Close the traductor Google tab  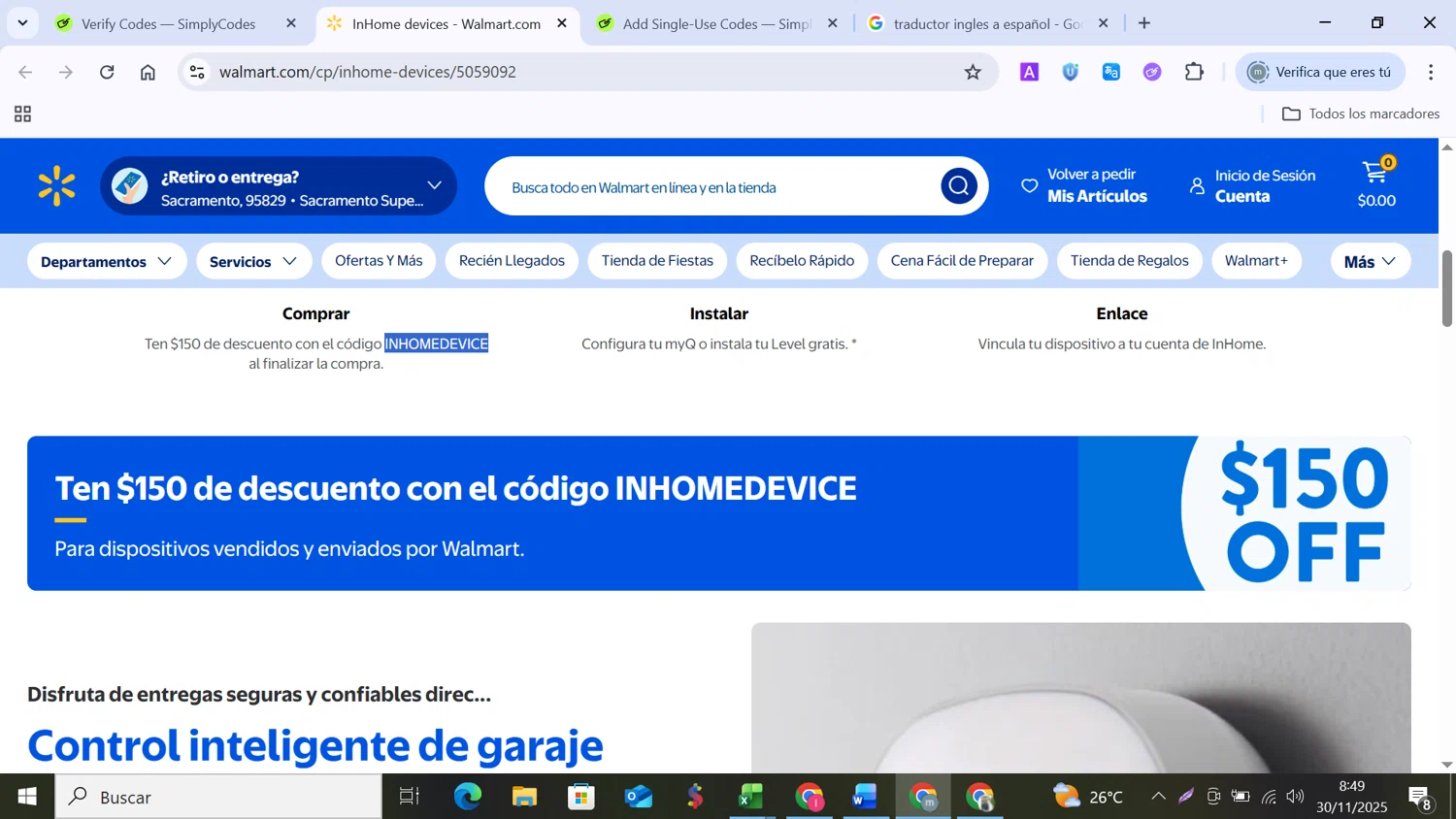click(x=1104, y=23)
